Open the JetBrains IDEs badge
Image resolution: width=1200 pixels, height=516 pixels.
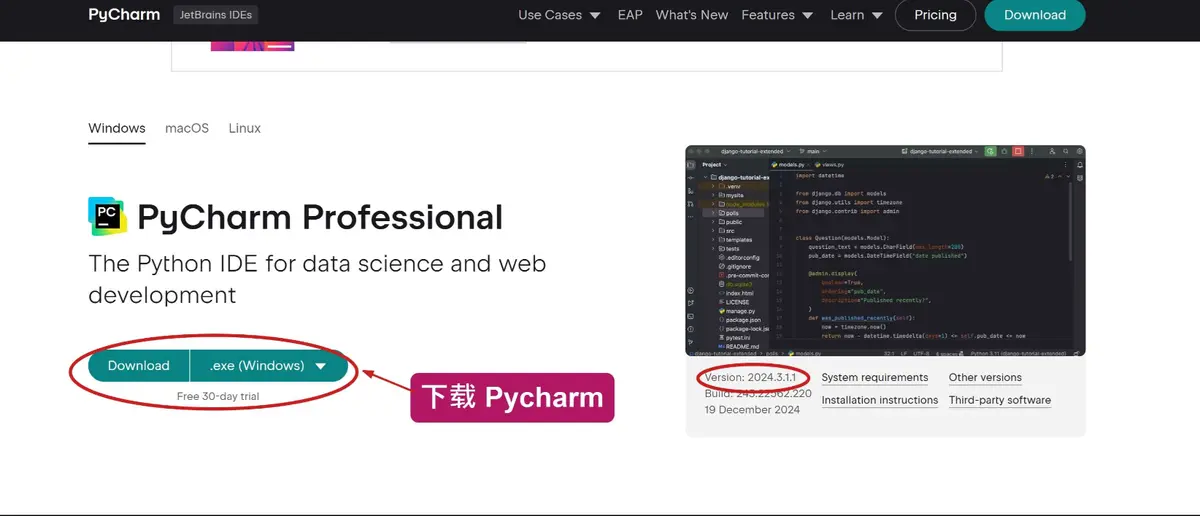(215, 15)
